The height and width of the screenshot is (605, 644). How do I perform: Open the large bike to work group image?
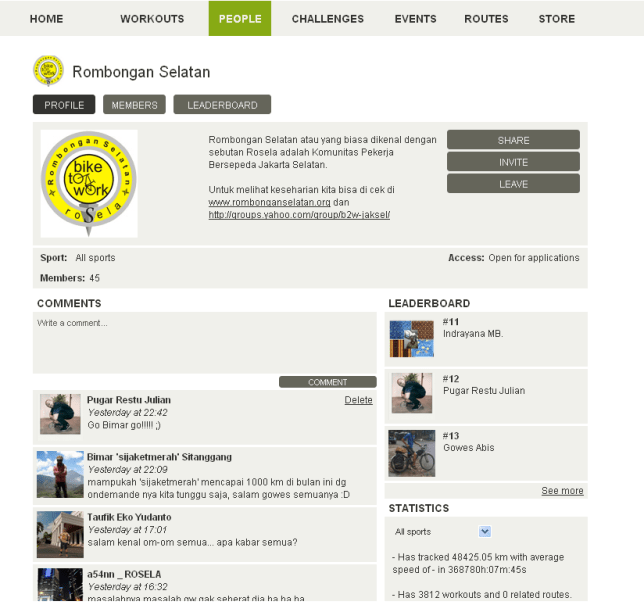click(89, 184)
